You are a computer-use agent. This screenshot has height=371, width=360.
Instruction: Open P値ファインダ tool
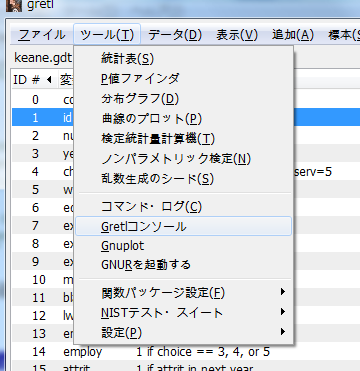click(183, 79)
